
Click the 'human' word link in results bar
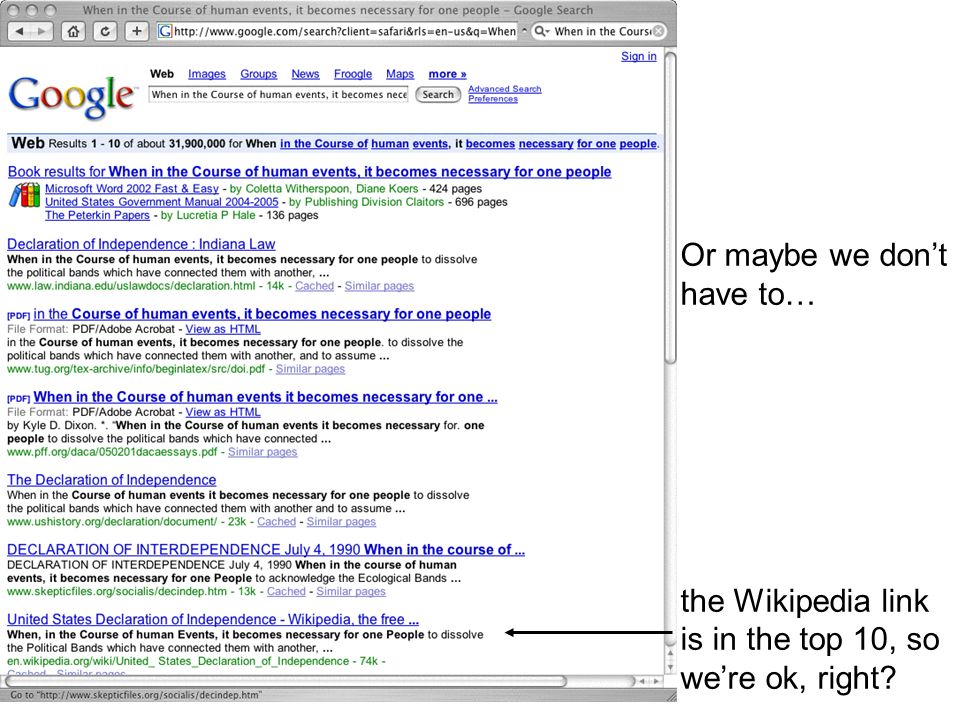point(390,144)
